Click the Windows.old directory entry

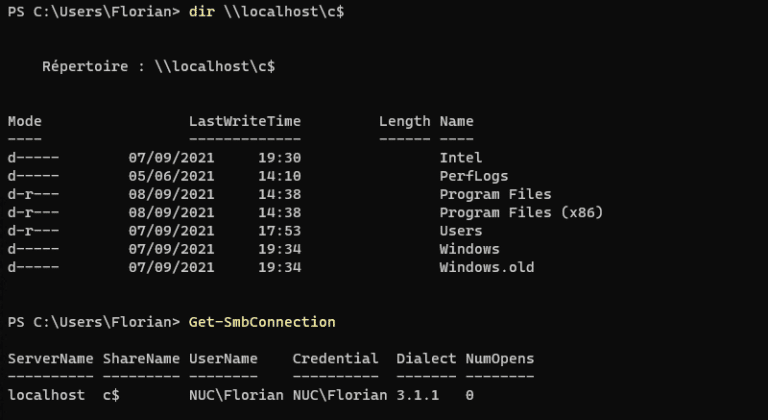486,268
